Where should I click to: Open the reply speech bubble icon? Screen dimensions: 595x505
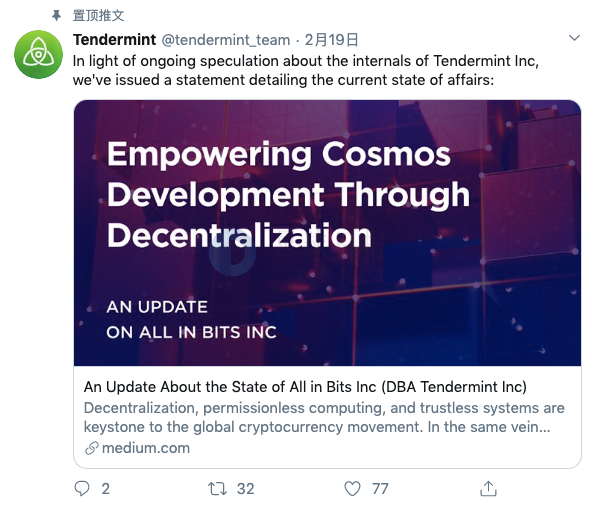click(x=82, y=488)
